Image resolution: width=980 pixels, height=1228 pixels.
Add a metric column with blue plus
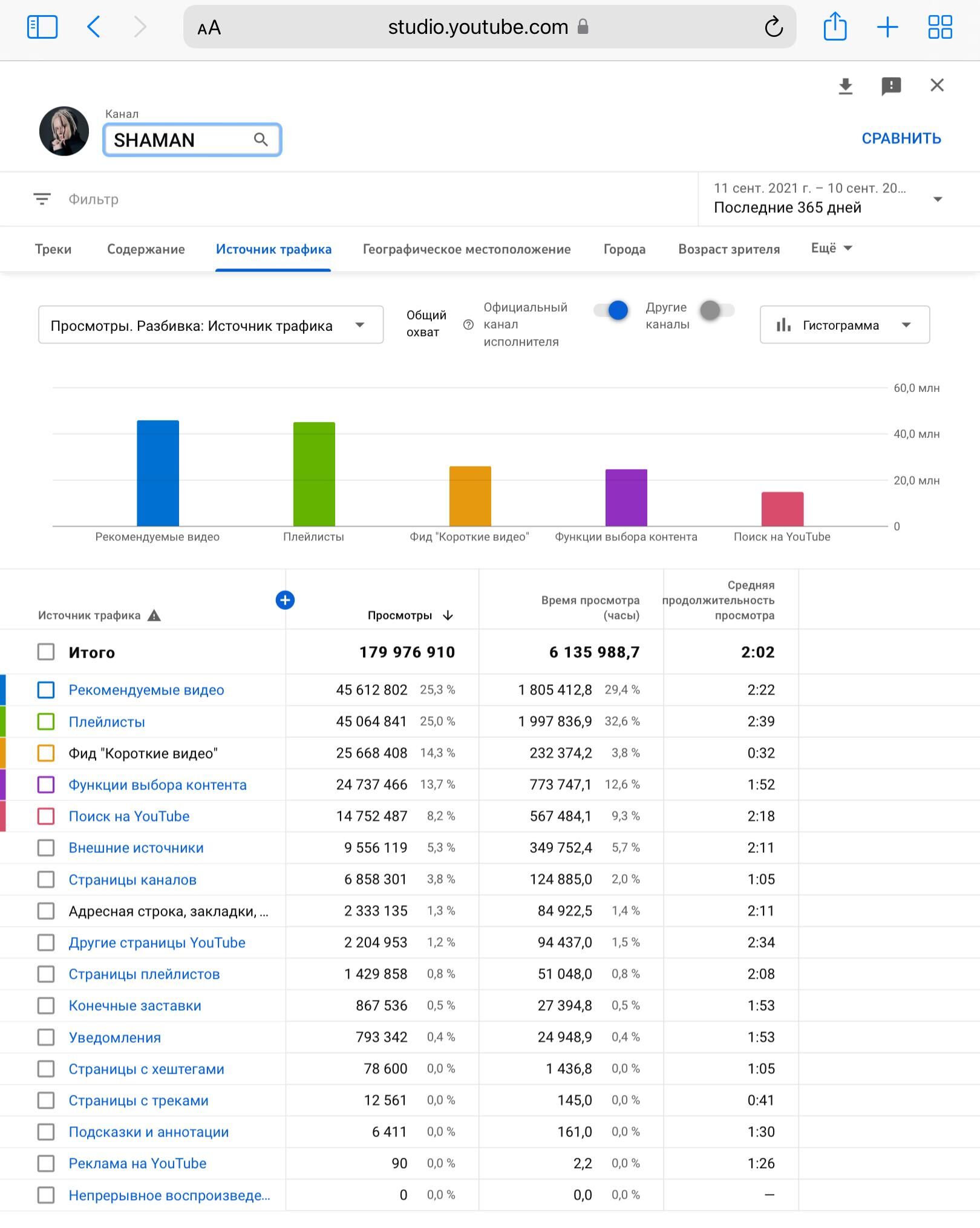(x=285, y=600)
